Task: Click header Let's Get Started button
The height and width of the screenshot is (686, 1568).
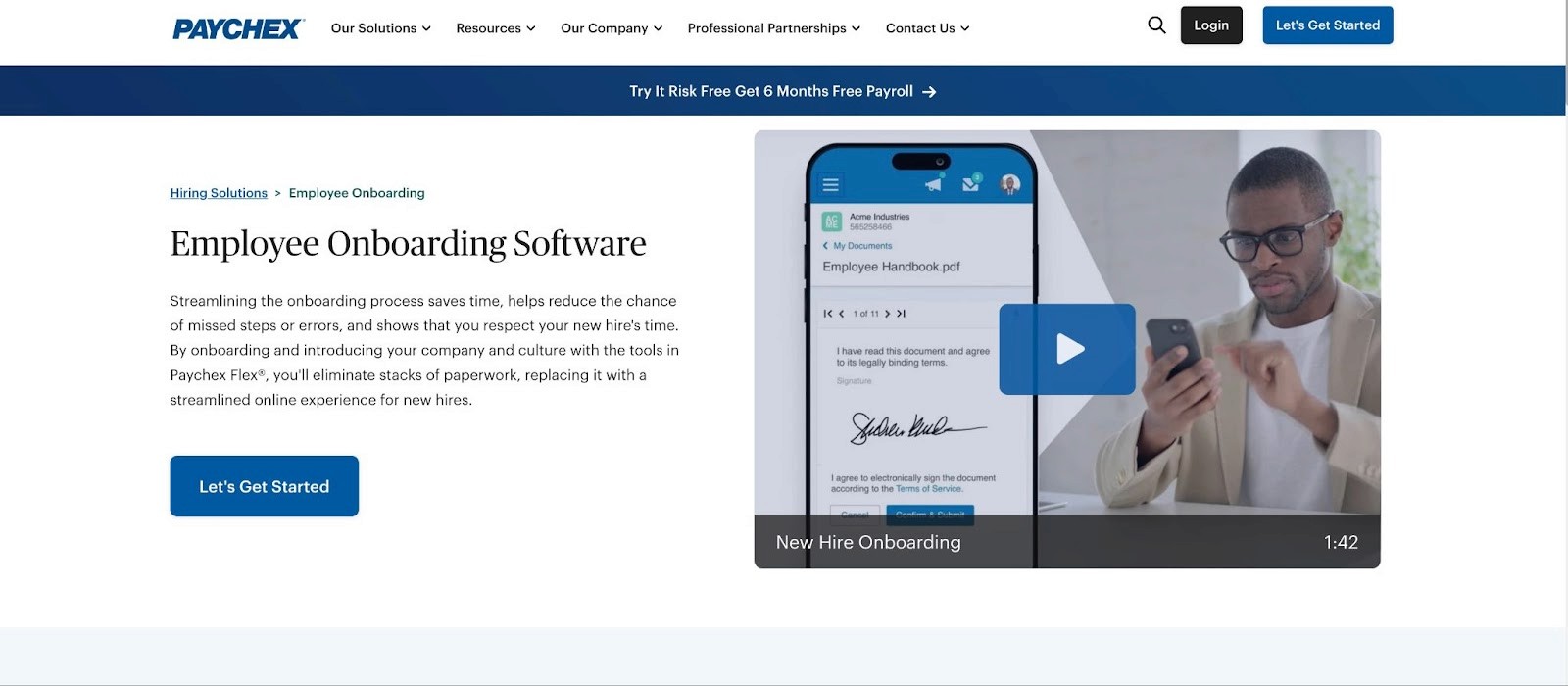Action: click(x=1328, y=25)
